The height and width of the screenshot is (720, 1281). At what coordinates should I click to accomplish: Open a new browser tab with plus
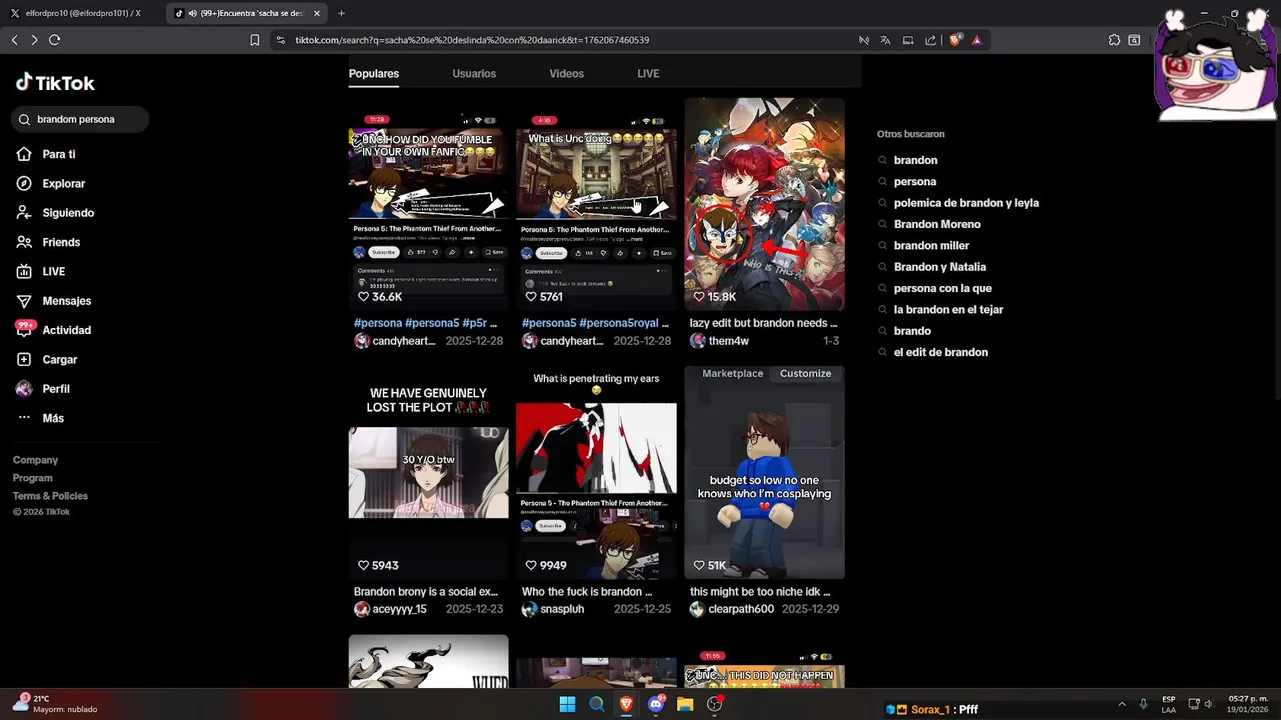tap(341, 13)
